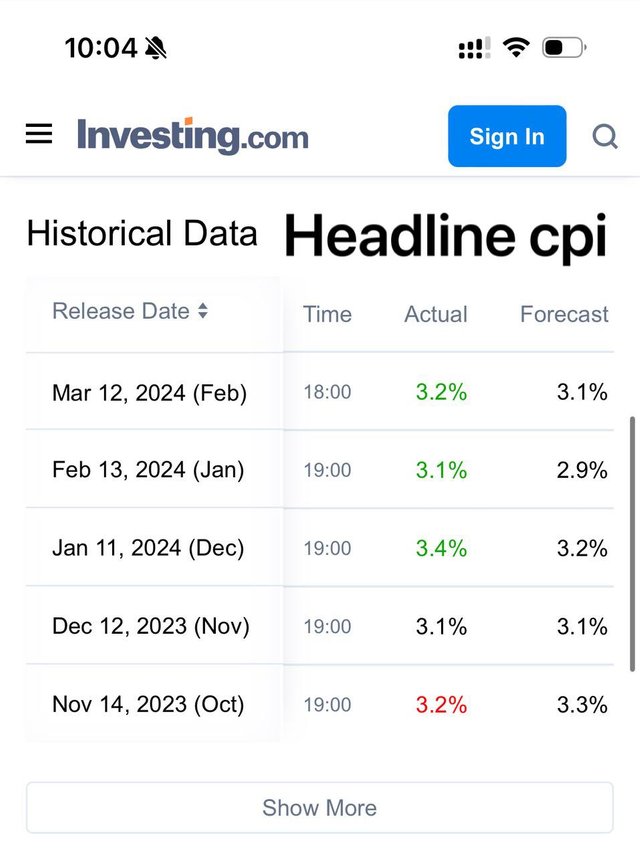
Task: Open the Feb 13, 2024 (Jan) release
Action: point(148,470)
